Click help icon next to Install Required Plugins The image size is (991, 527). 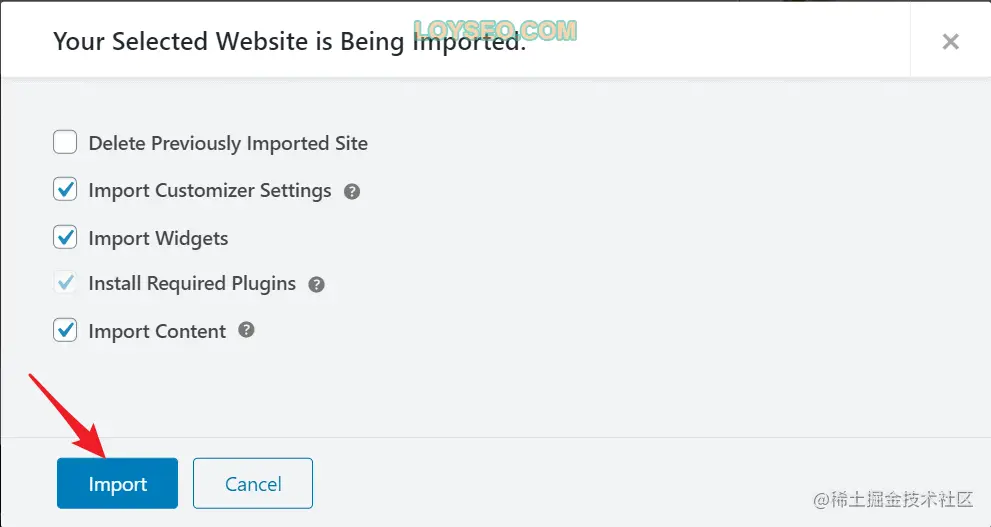(x=316, y=284)
